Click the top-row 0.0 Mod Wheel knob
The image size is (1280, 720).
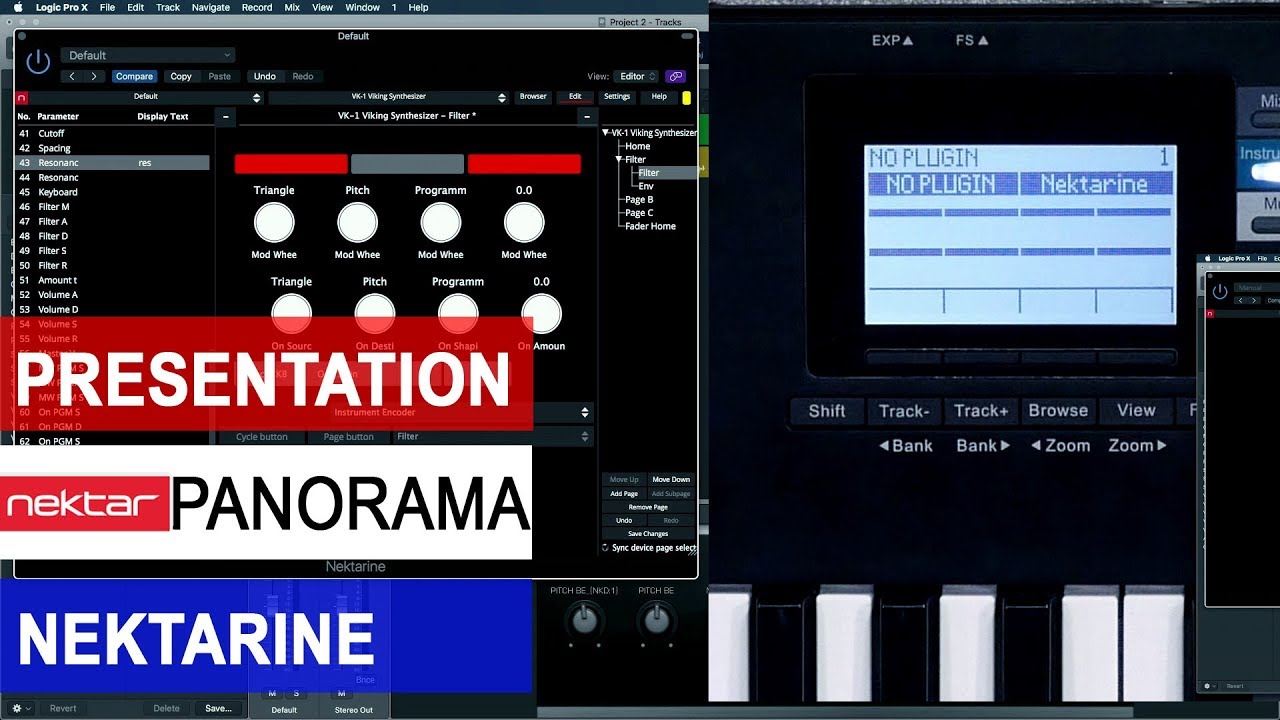tap(524, 223)
